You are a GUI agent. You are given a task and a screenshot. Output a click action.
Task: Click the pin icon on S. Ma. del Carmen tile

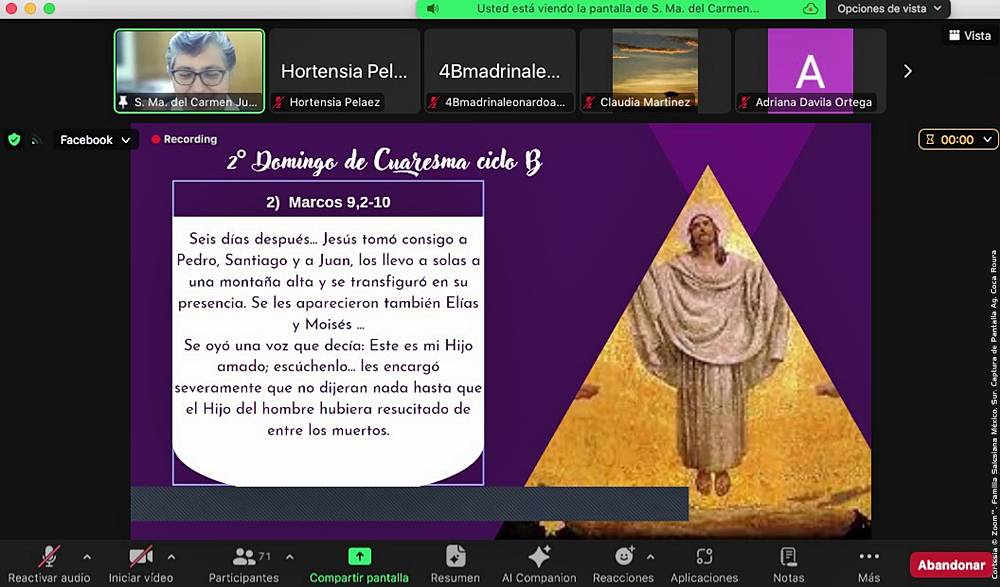click(123, 102)
